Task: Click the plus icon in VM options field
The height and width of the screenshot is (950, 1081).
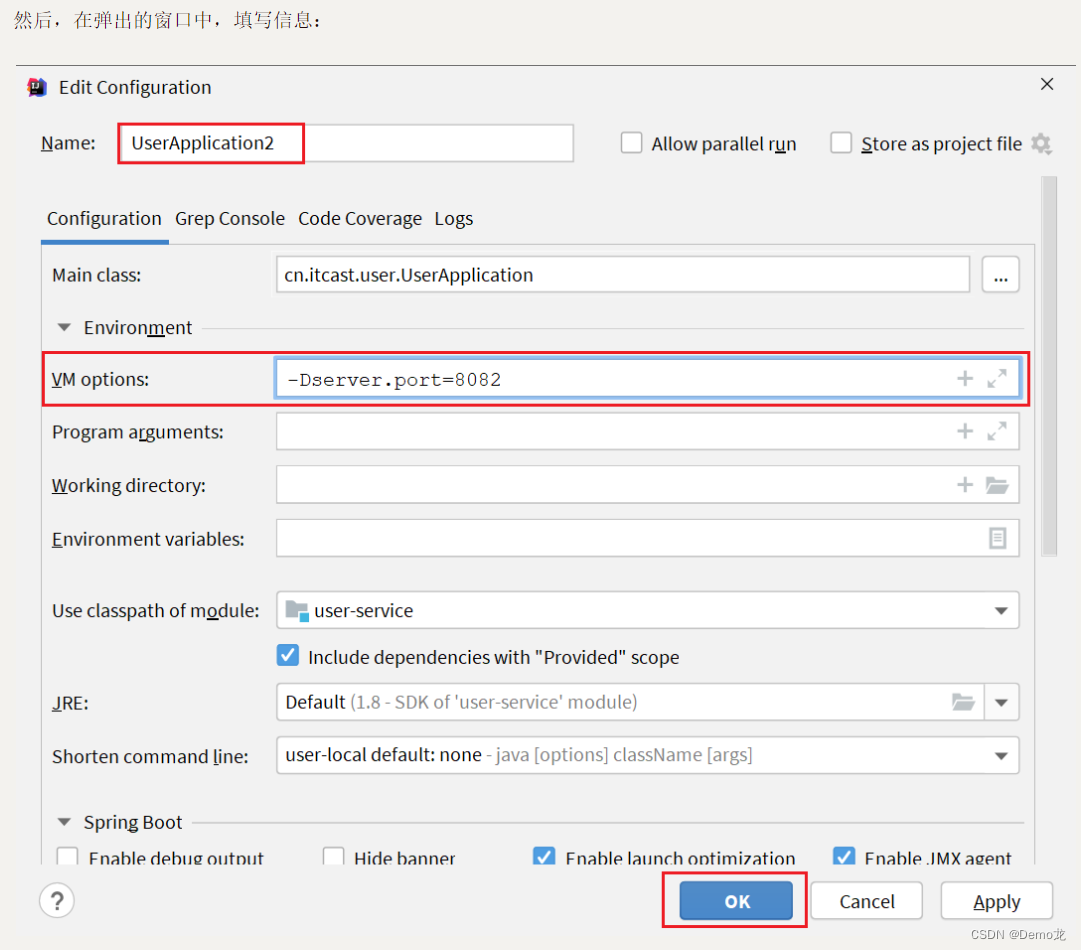Action: point(965,378)
